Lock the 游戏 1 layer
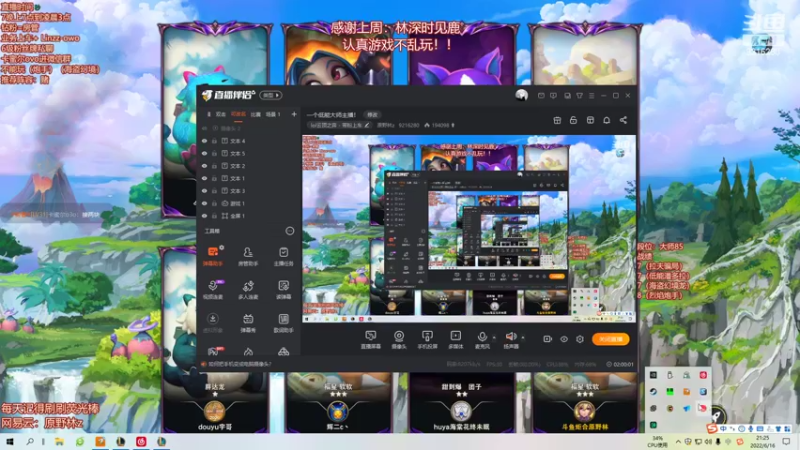Screen dimensions: 800x450 tap(214, 204)
